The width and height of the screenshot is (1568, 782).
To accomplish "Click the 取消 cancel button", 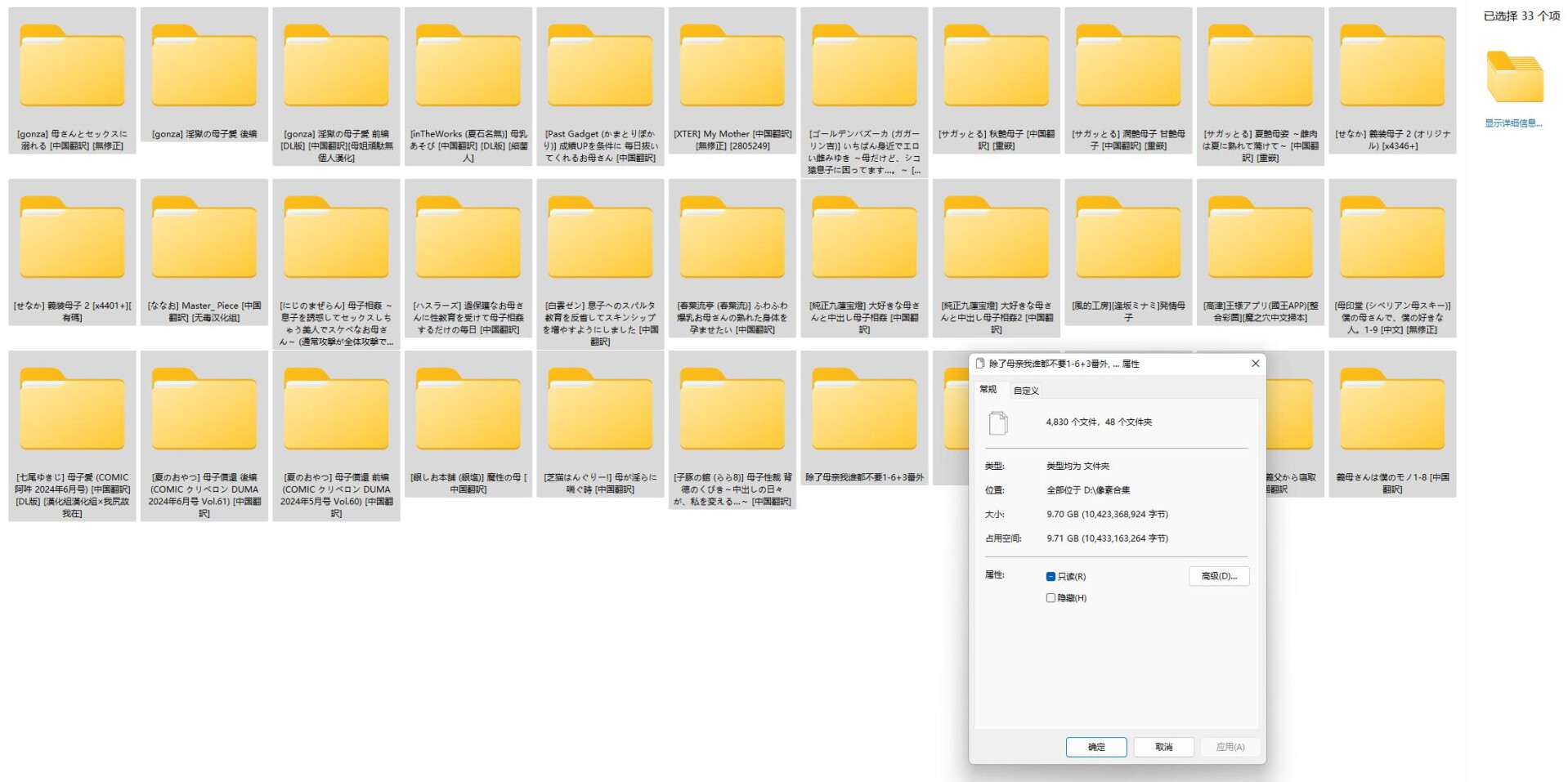I will click(1163, 747).
